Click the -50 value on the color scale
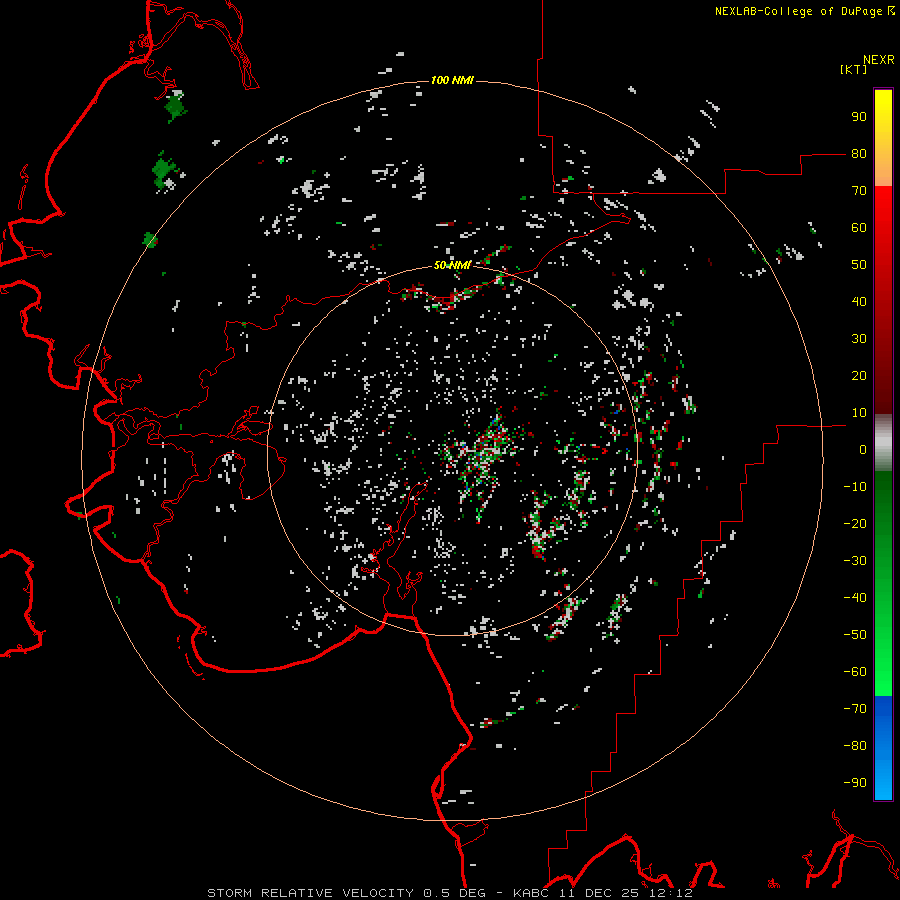900x900 pixels. [x=855, y=635]
